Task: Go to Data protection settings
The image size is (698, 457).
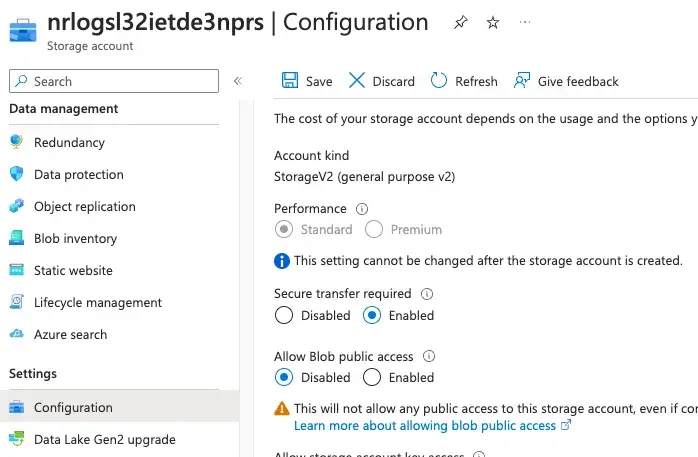Action: click(x=78, y=175)
